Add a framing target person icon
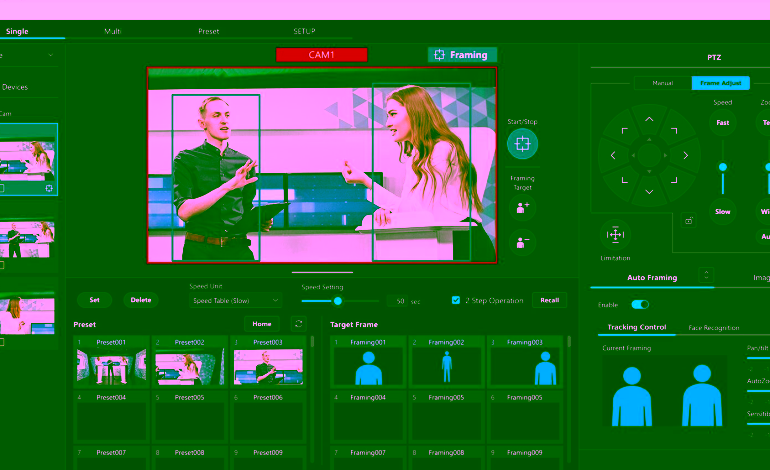Screen dimensions: 770x470 tap(522, 208)
